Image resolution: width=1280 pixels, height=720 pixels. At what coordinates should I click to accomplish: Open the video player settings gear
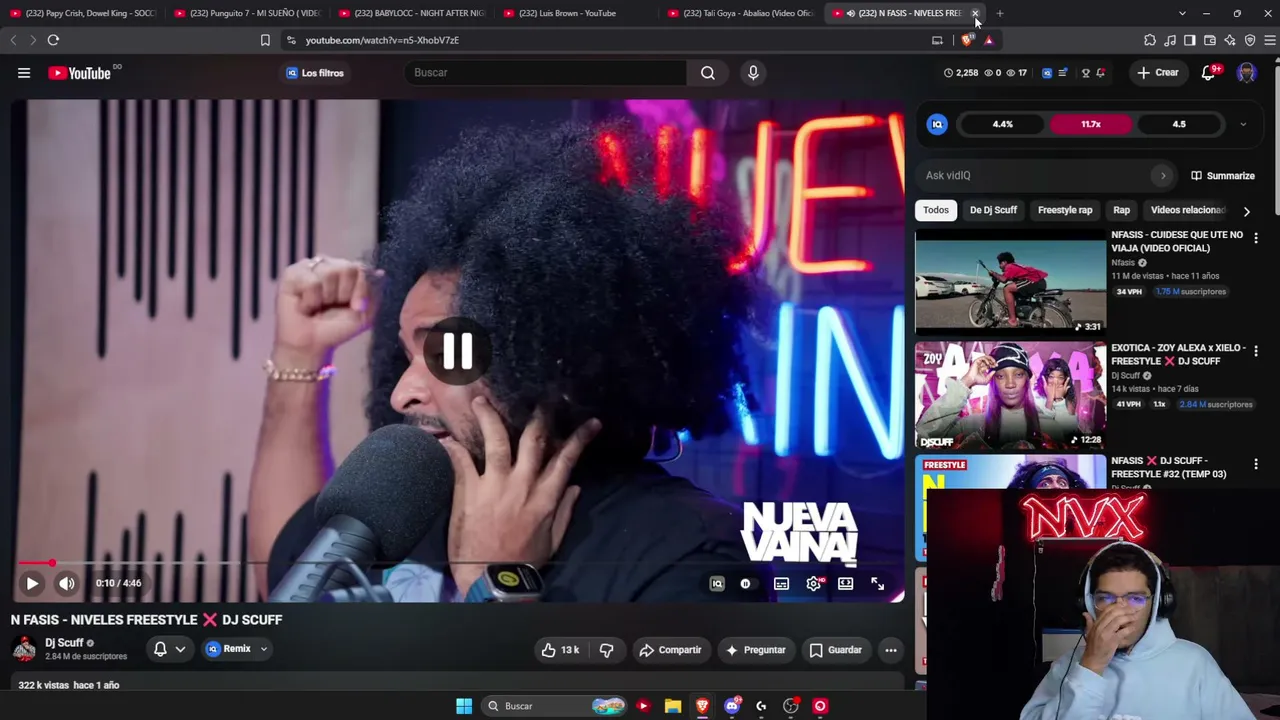coord(813,583)
